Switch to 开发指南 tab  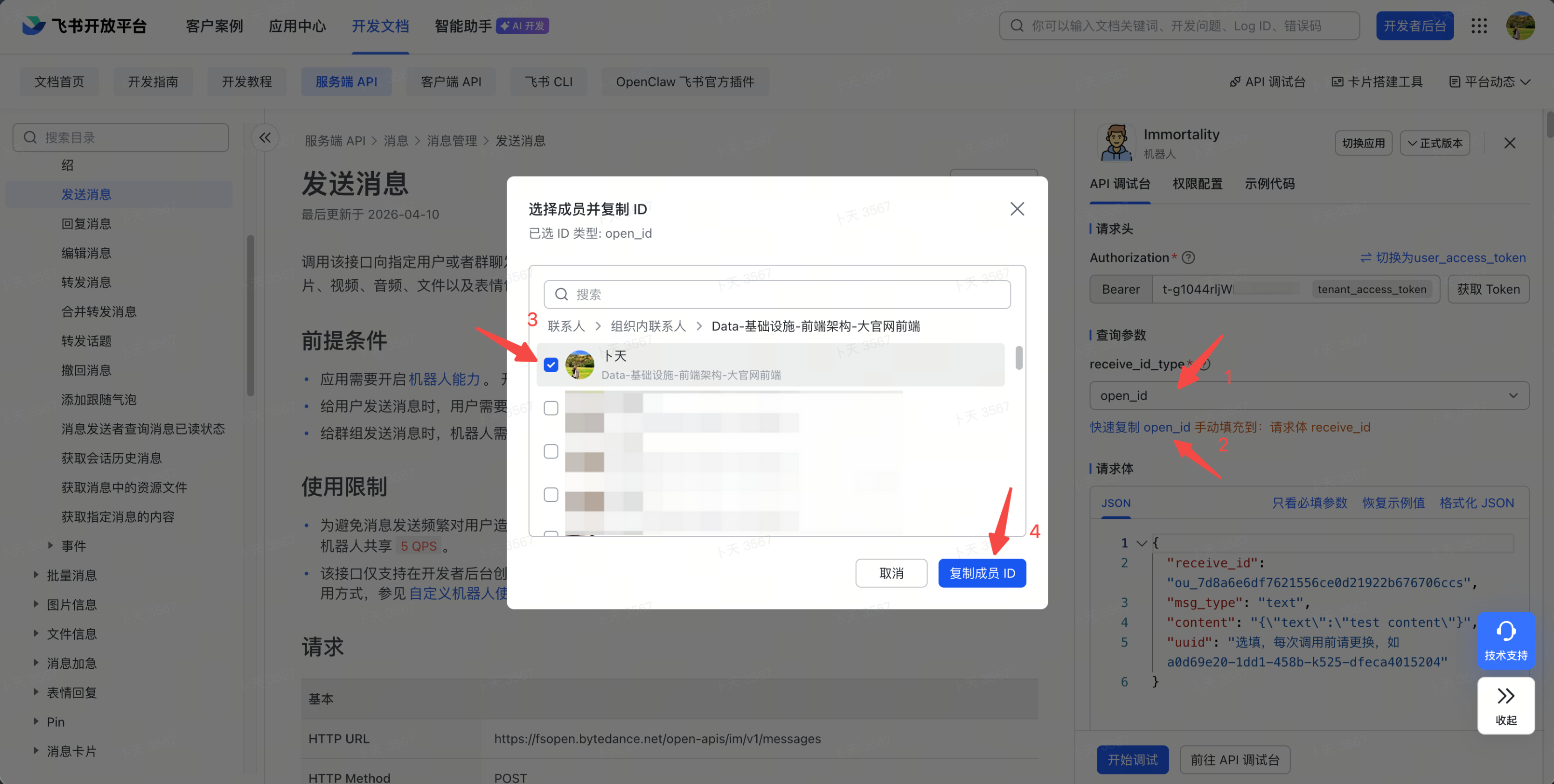click(153, 81)
